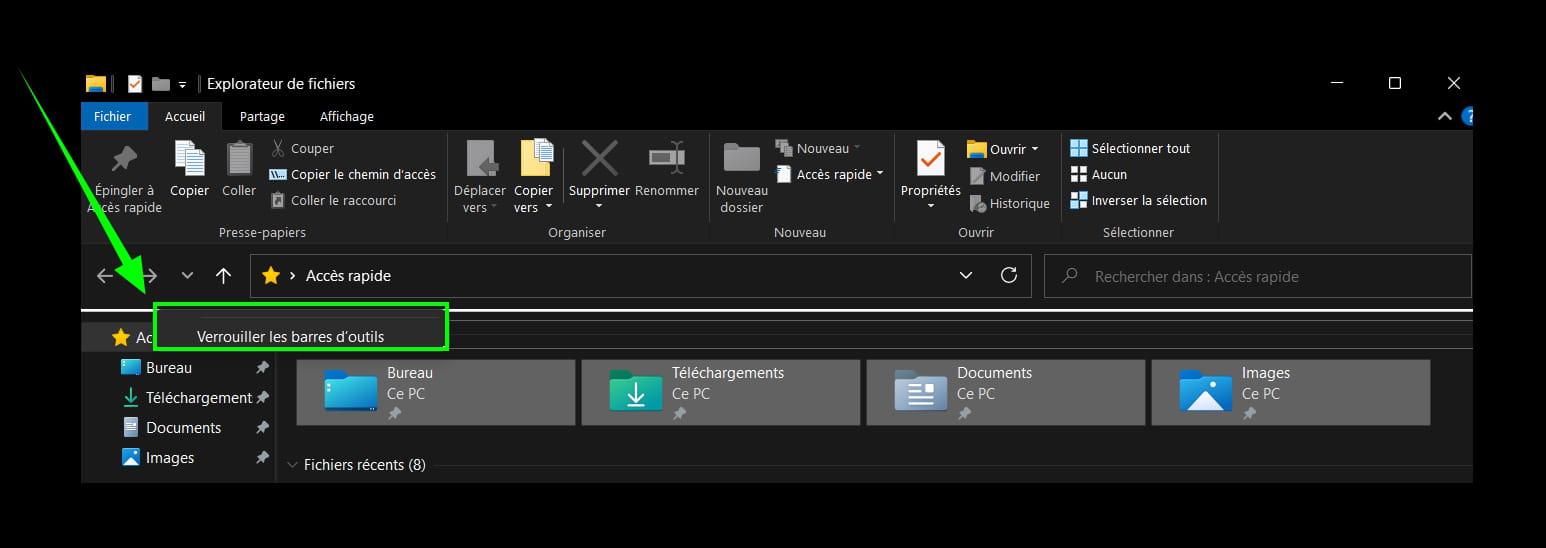The image size is (1546, 548).
Task: Open the Documents folder tile
Action: click(1006, 393)
